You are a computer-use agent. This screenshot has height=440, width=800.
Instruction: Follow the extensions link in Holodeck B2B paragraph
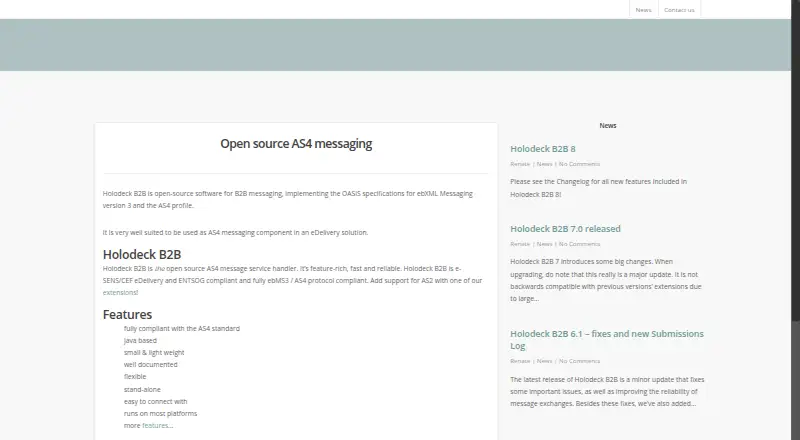[x=120, y=292]
